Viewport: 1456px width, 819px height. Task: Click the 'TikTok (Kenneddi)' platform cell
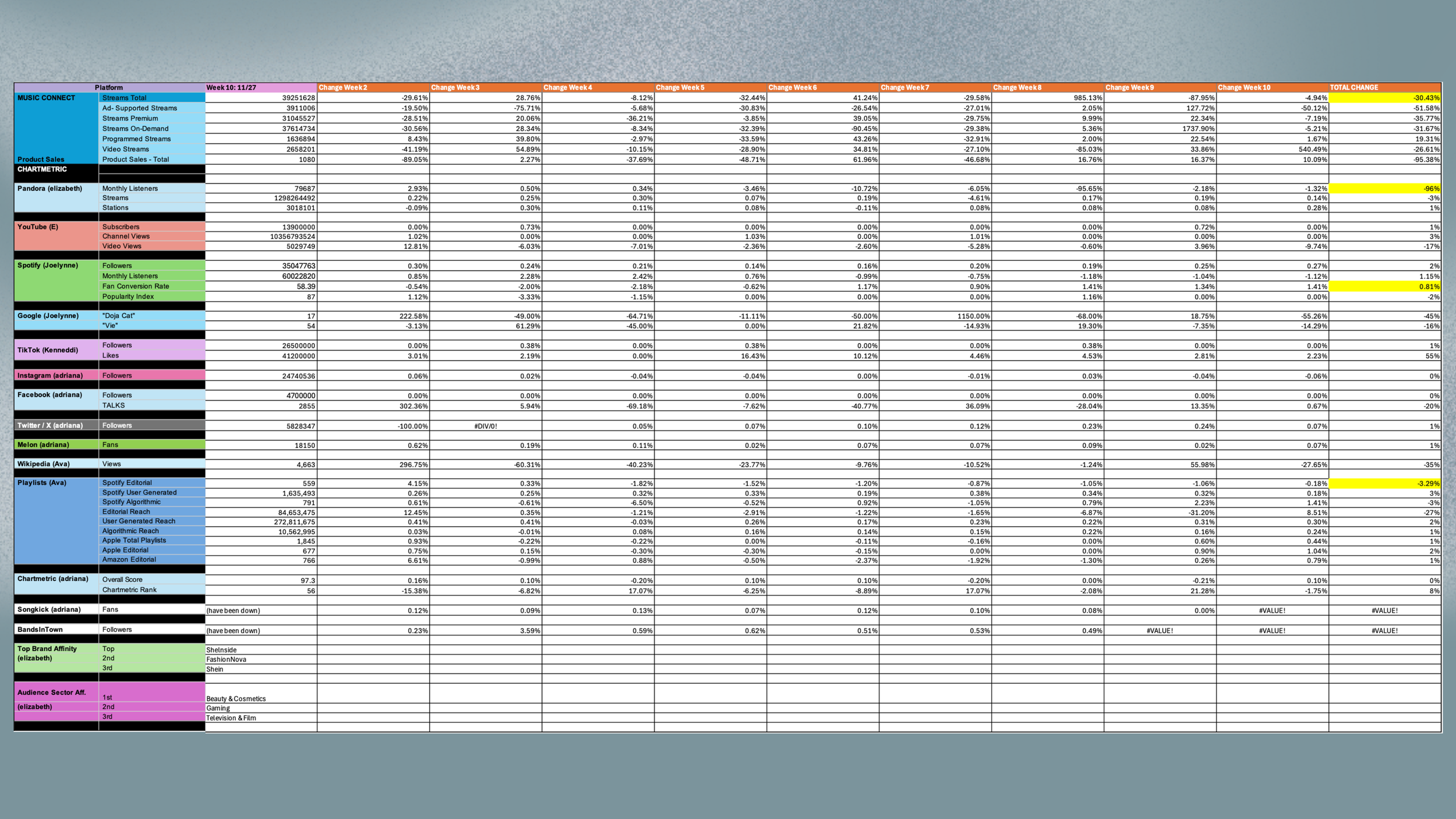tap(56, 350)
